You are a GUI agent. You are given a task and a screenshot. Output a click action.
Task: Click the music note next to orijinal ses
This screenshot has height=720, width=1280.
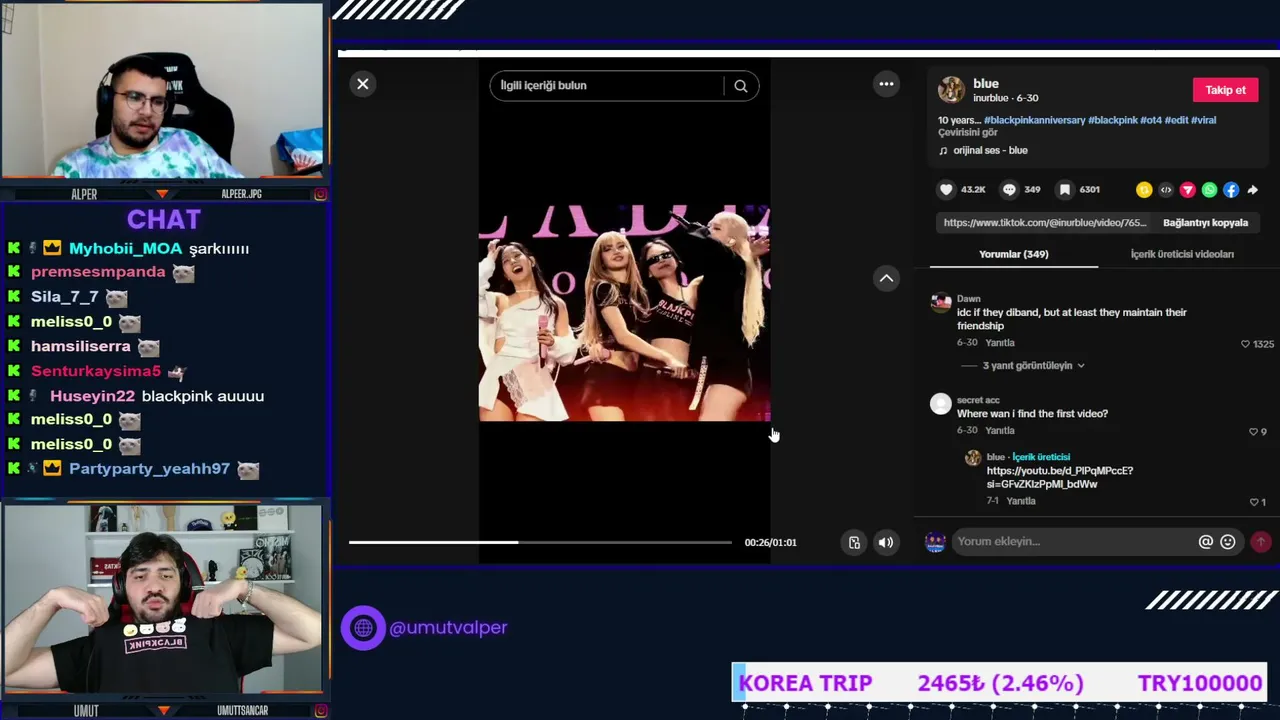943,151
